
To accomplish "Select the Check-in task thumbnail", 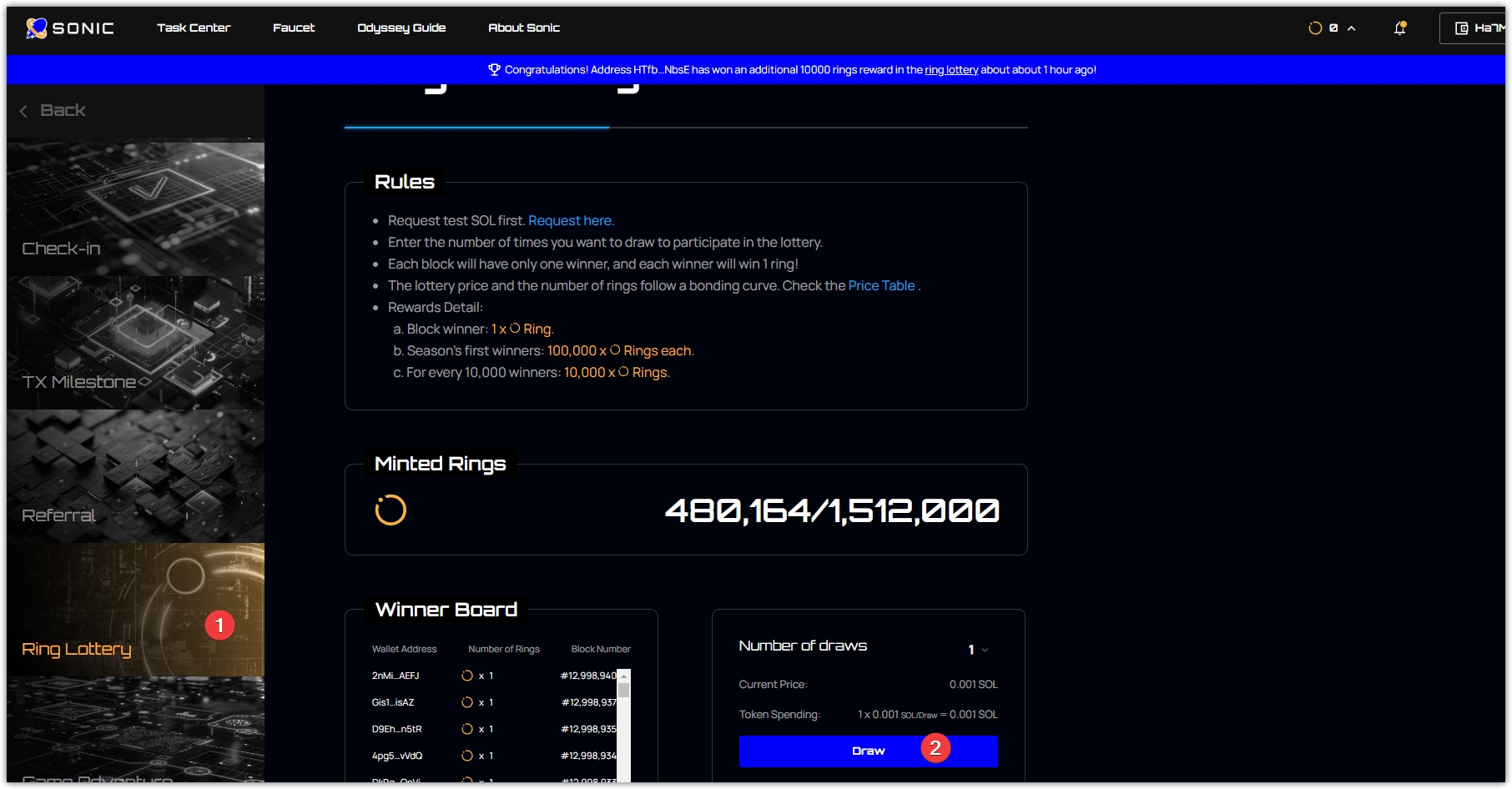I will tap(135, 209).
